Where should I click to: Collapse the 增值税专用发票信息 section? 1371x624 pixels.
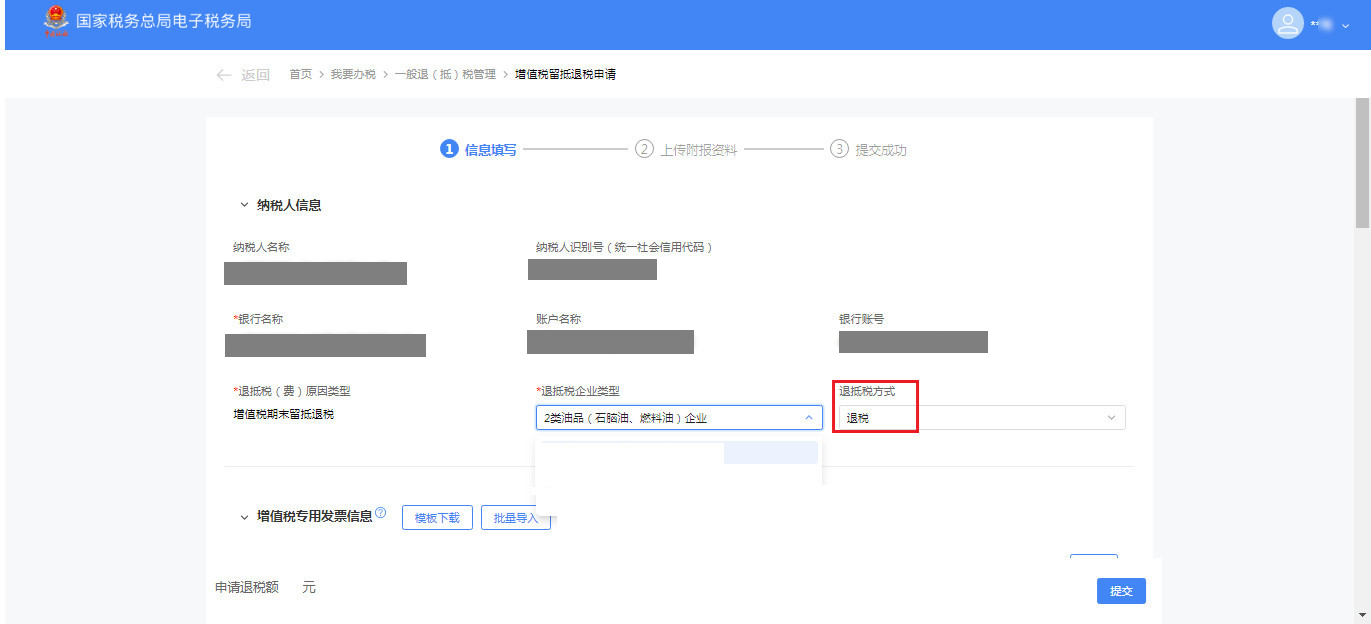(x=244, y=517)
